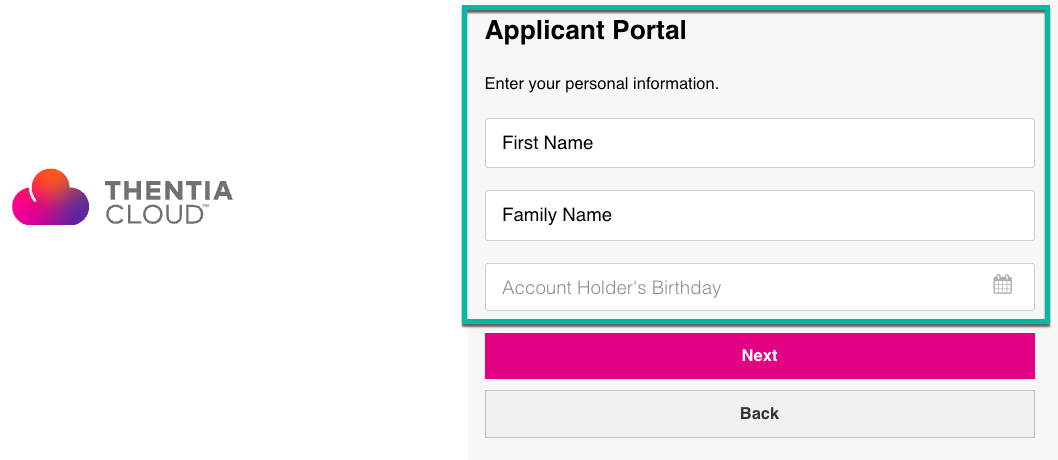This screenshot has width=1058, height=460.
Task: Click the pink Next button
Action: tap(760, 355)
